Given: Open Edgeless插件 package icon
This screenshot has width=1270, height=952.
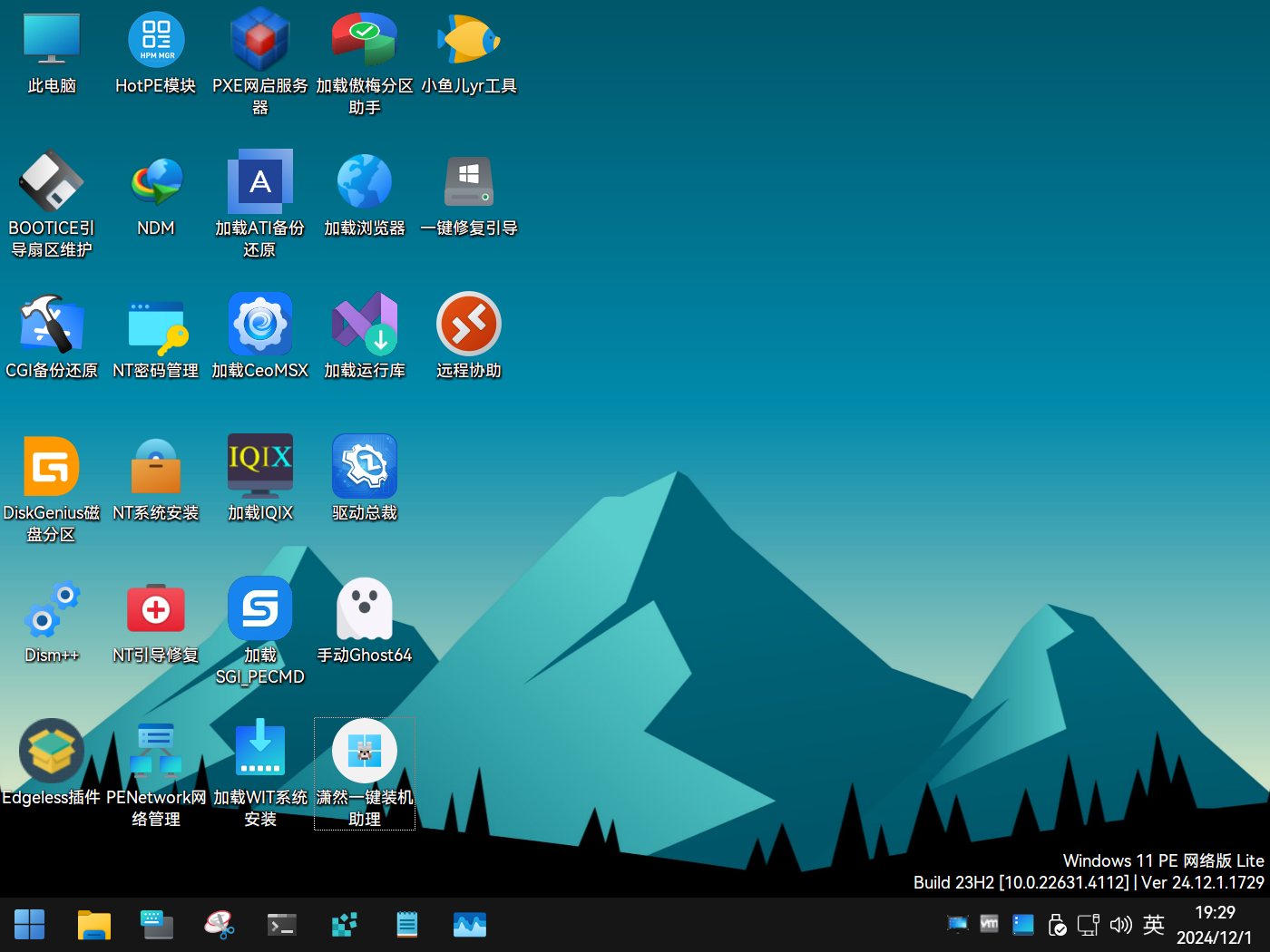Looking at the screenshot, I should tap(52, 764).
